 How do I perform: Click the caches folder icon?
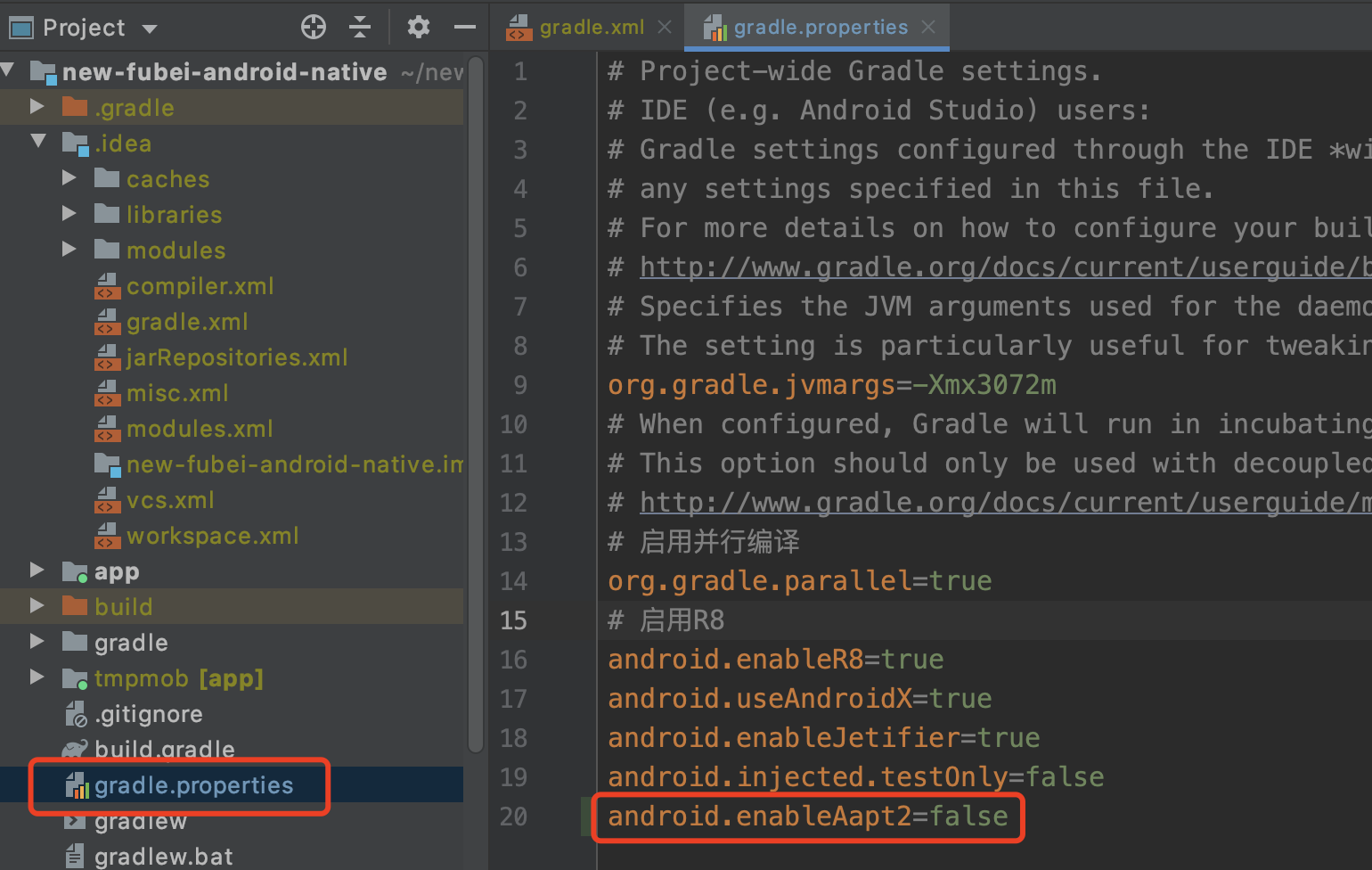[107, 178]
